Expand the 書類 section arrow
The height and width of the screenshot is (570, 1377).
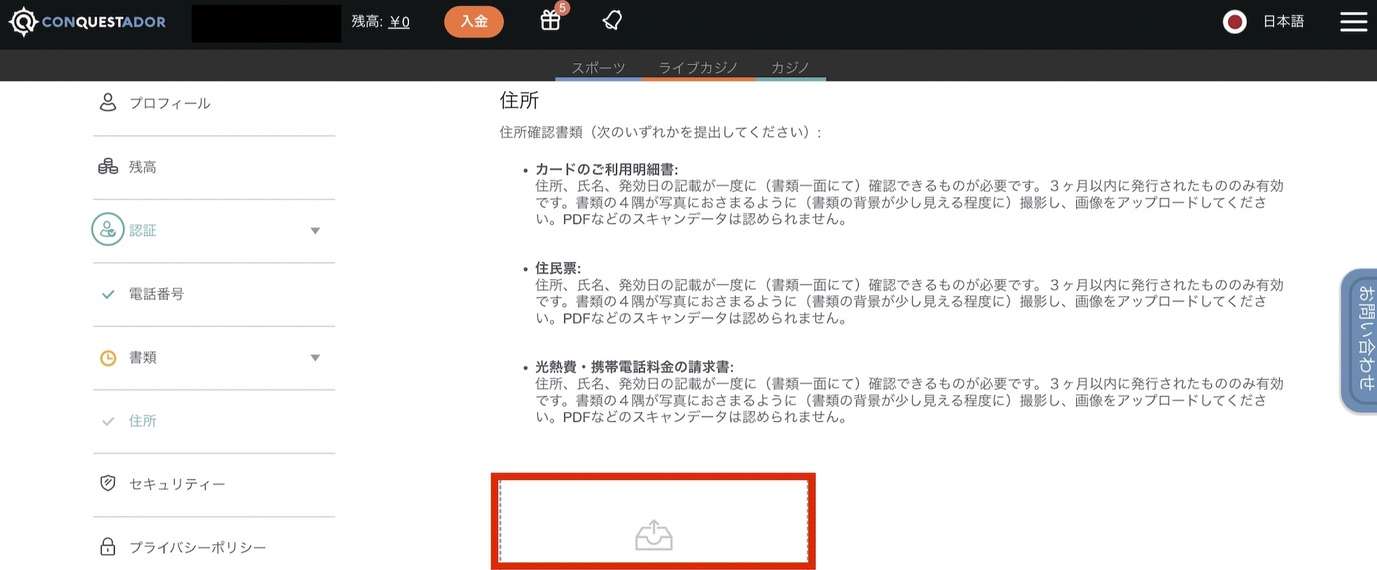click(x=315, y=358)
